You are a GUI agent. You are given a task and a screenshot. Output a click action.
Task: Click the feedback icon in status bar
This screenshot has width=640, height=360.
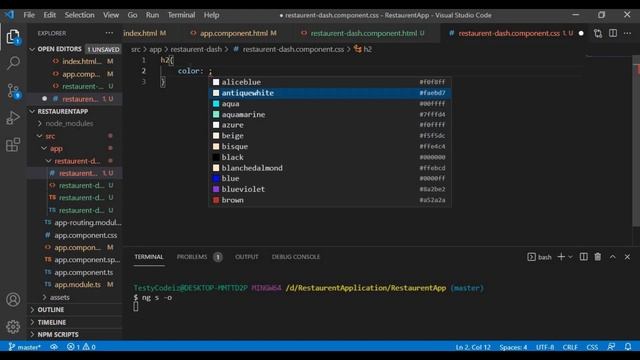coord(611,347)
